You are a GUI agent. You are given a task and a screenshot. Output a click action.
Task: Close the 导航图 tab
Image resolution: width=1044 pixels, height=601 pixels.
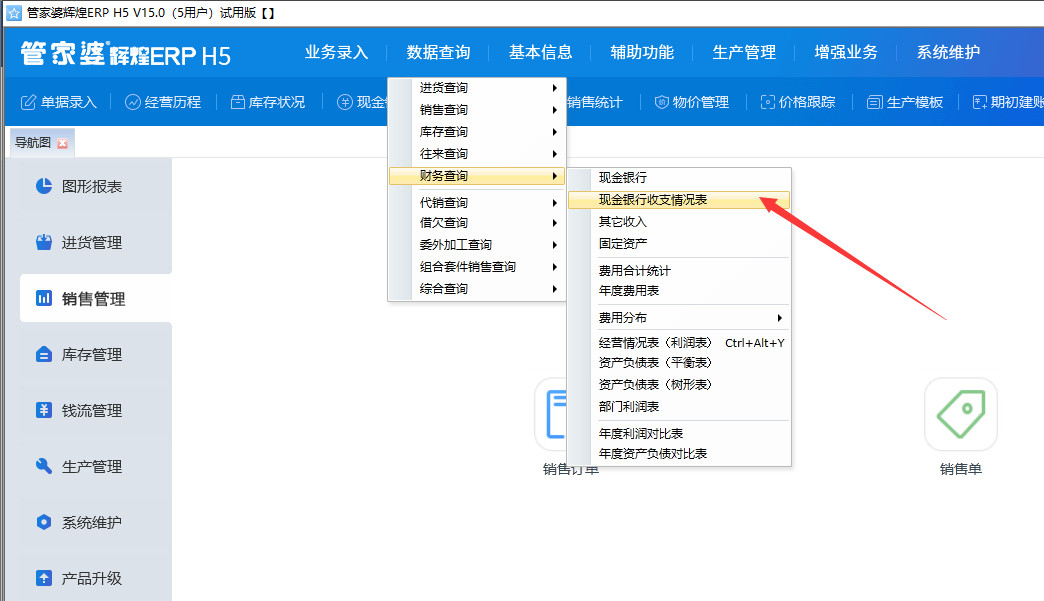62,143
